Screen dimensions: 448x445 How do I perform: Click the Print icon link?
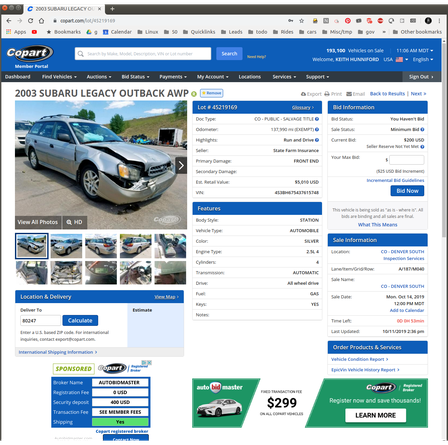pos(333,94)
